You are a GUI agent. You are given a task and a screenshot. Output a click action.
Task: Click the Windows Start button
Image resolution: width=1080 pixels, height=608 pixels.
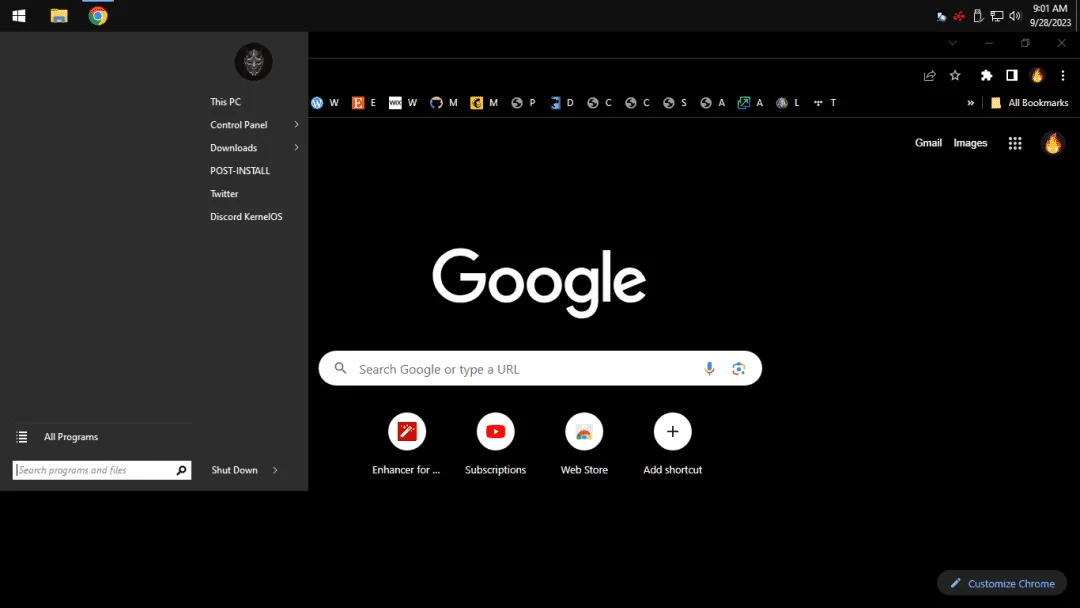(19, 16)
